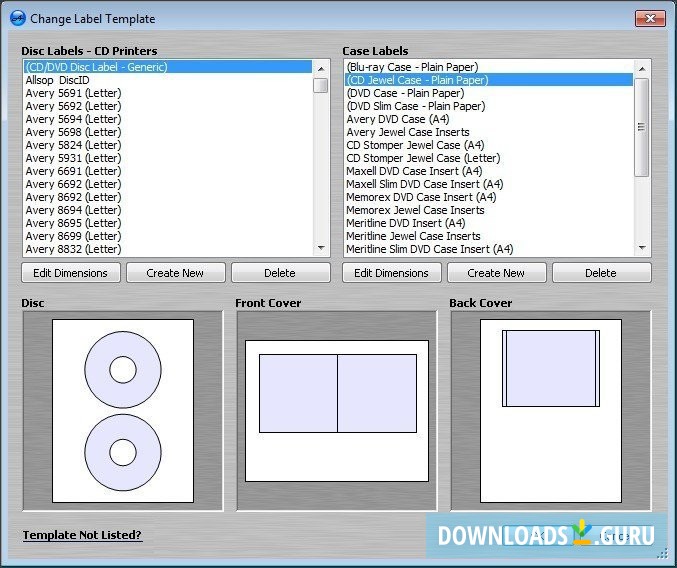Choose (DVD Slim Case - Plain Paper)
The width and height of the screenshot is (677, 568).
tap(489, 106)
